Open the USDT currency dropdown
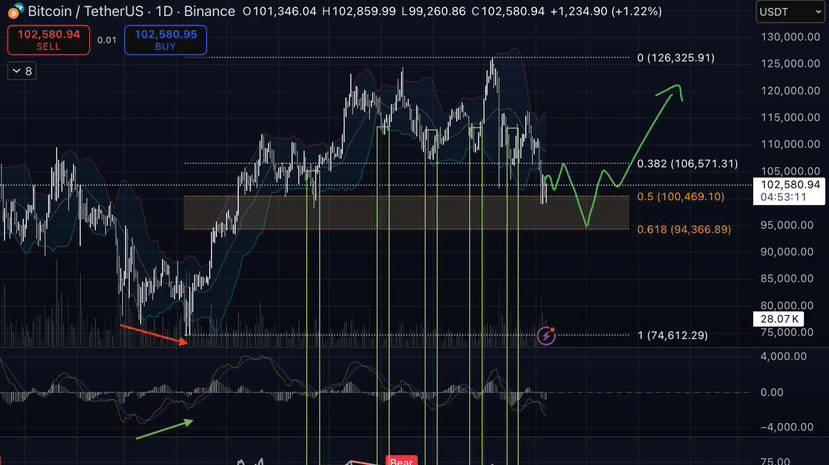 (790, 12)
